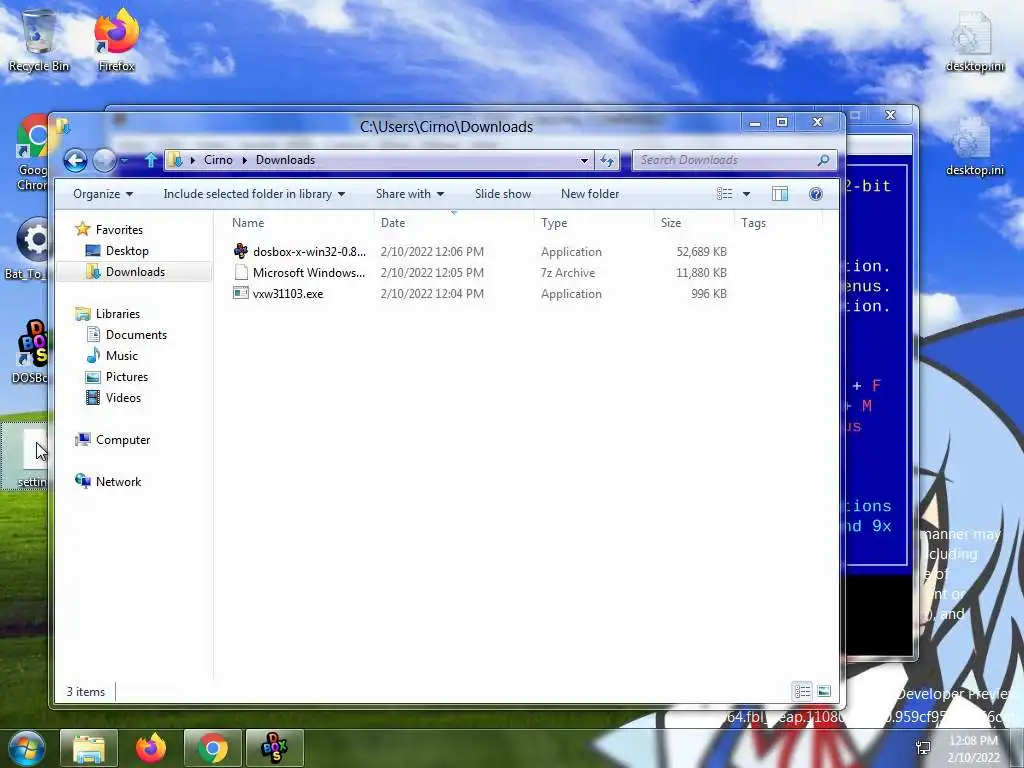This screenshot has width=1024, height=768.
Task: Change view with the view icon
Action: coord(724,194)
